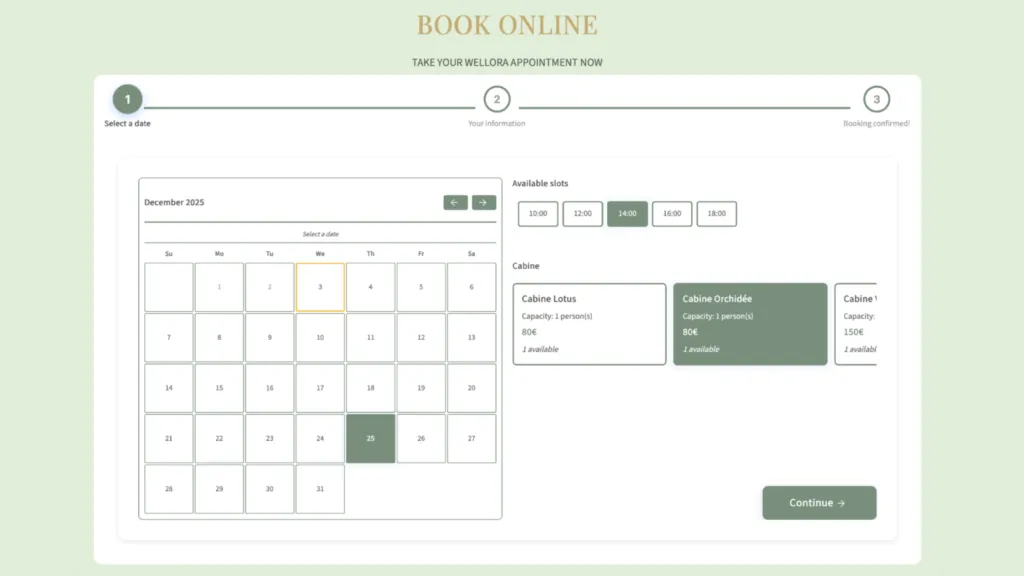
Task: Select the 10:00 time slot
Action: (x=537, y=213)
